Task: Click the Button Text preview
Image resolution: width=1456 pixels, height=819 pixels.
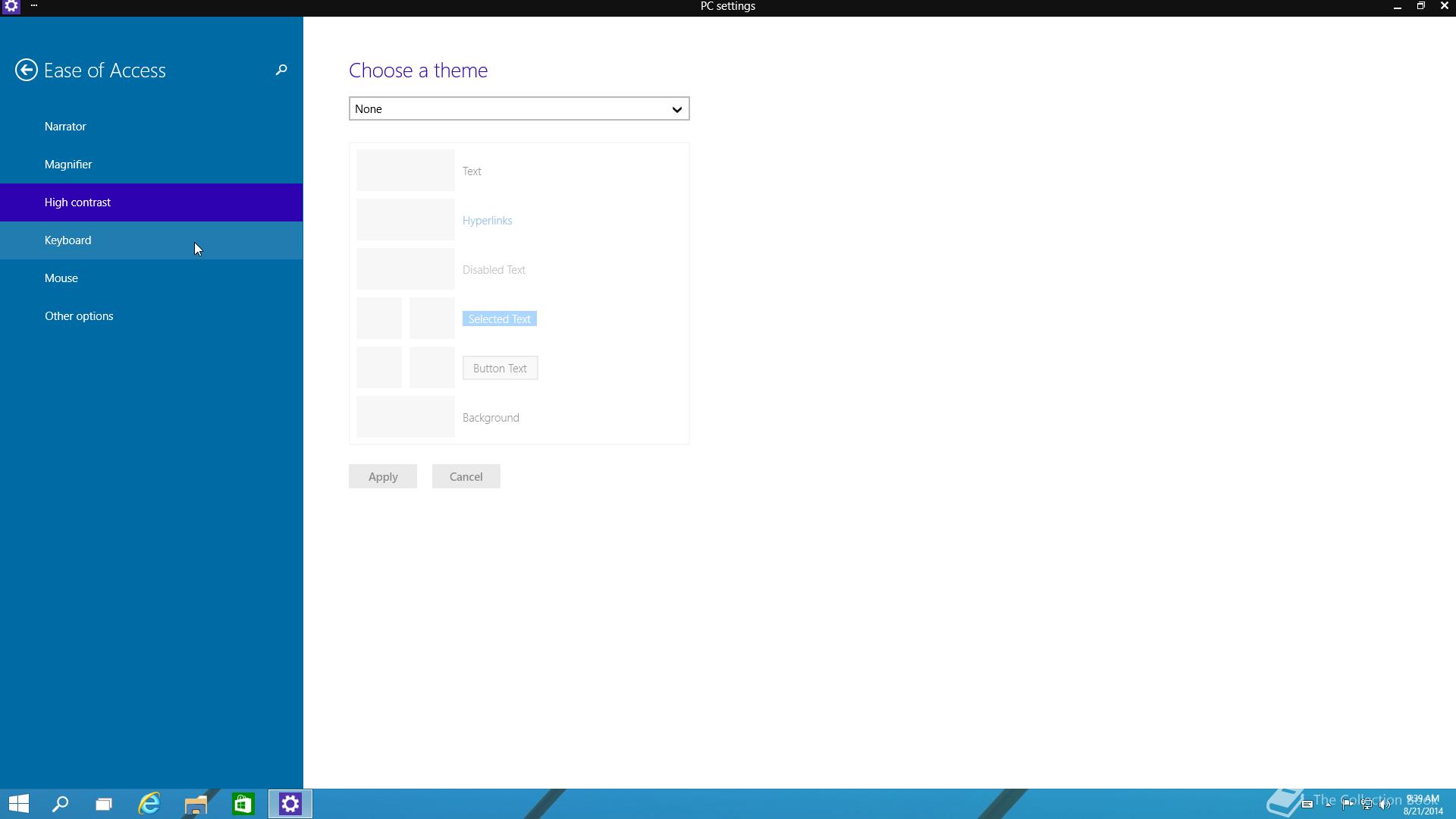Action: (500, 368)
